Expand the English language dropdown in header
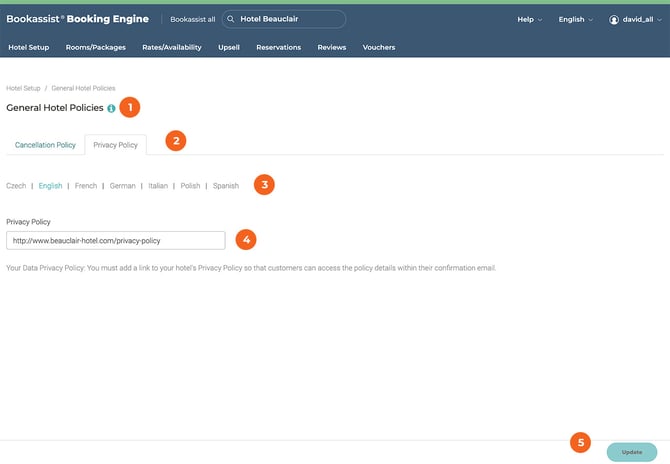Viewport: 670px width, 464px height. pos(575,19)
